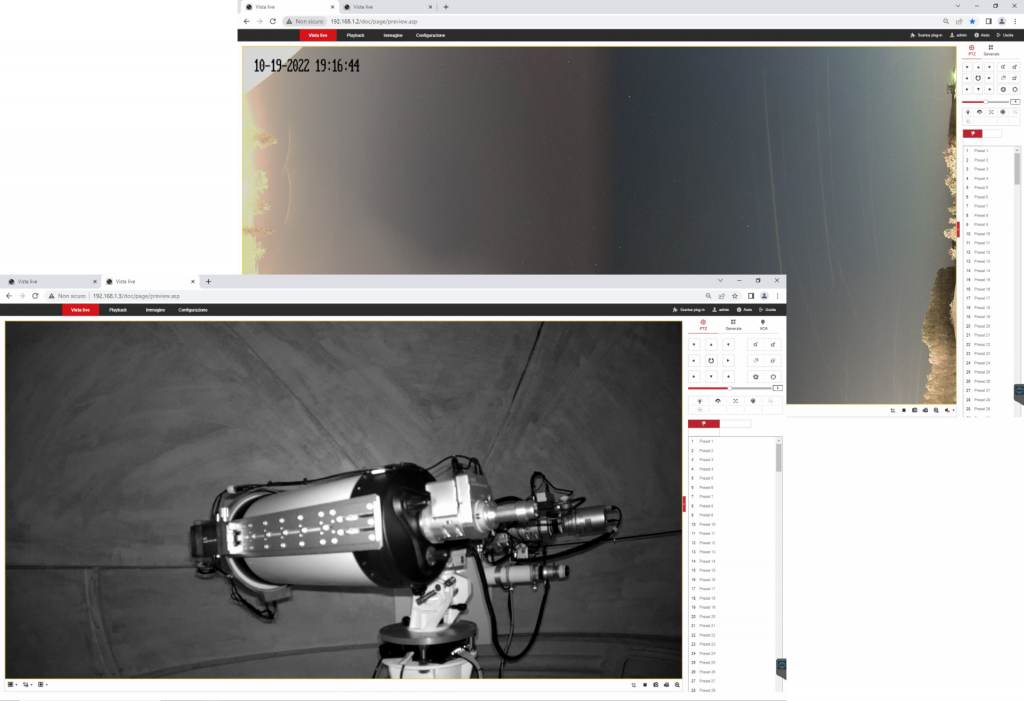Toggle the camera light icon

pos(699,400)
